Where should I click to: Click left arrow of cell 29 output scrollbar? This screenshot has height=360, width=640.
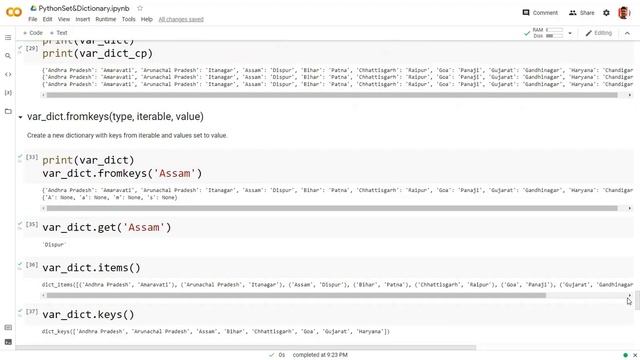tap(43, 95)
